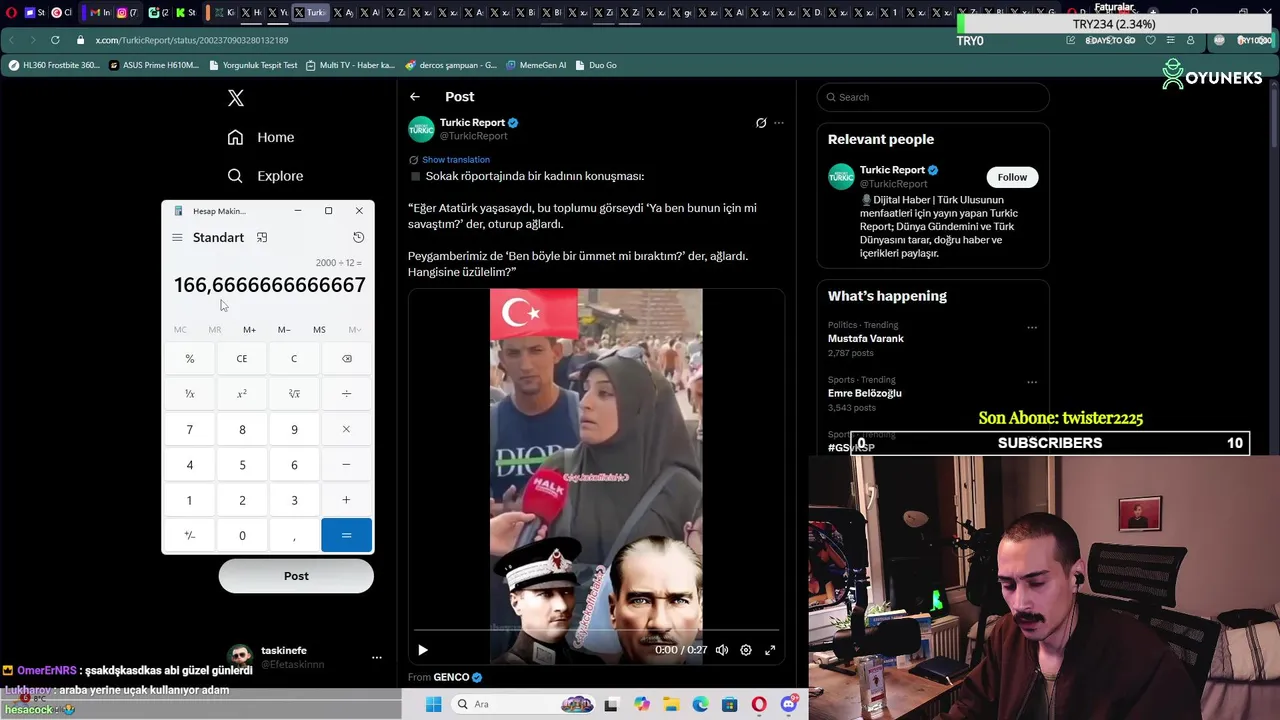Open Microsoft Edge from taskbar
Viewport: 1280px width, 720px height.
[x=700, y=705]
